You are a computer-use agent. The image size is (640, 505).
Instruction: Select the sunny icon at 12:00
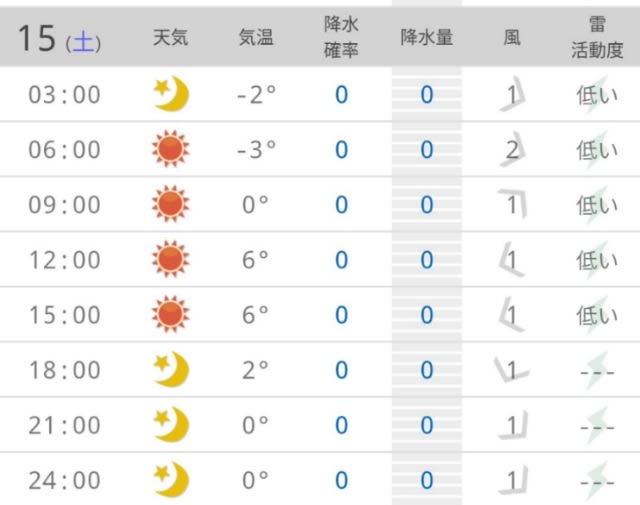pos(171,259)
